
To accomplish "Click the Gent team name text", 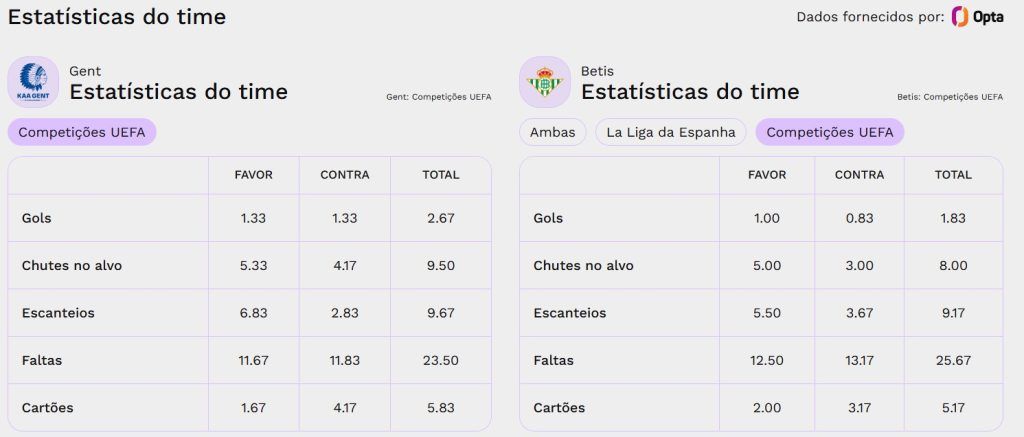I will point(85,71).
